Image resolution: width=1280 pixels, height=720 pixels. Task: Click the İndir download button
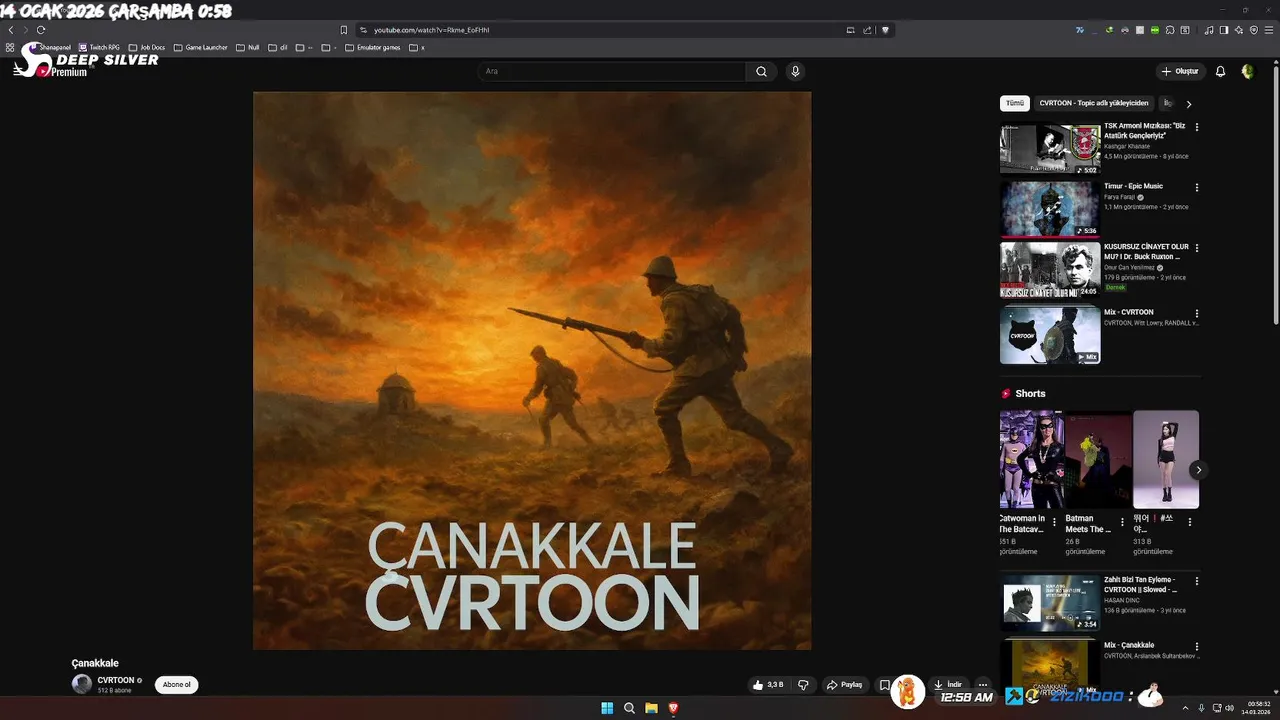[x=948, y=685]
